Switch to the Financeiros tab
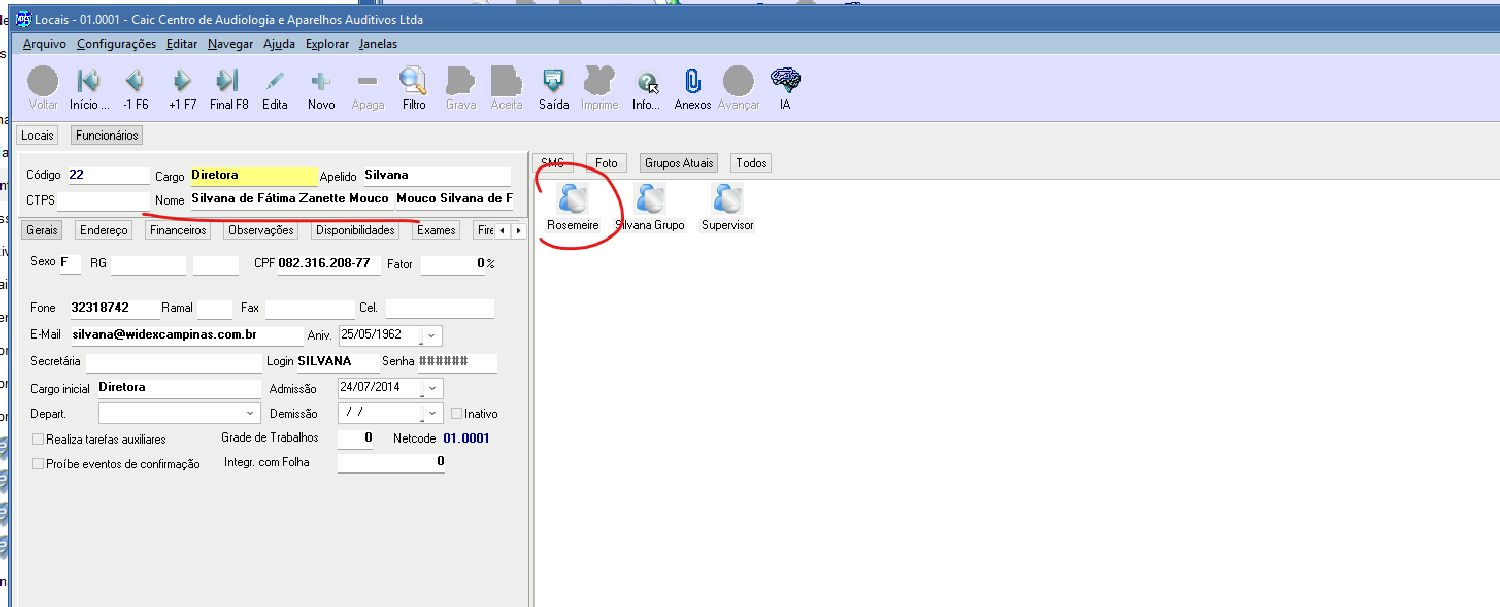 pyautogui.click(x=178, y=230)
